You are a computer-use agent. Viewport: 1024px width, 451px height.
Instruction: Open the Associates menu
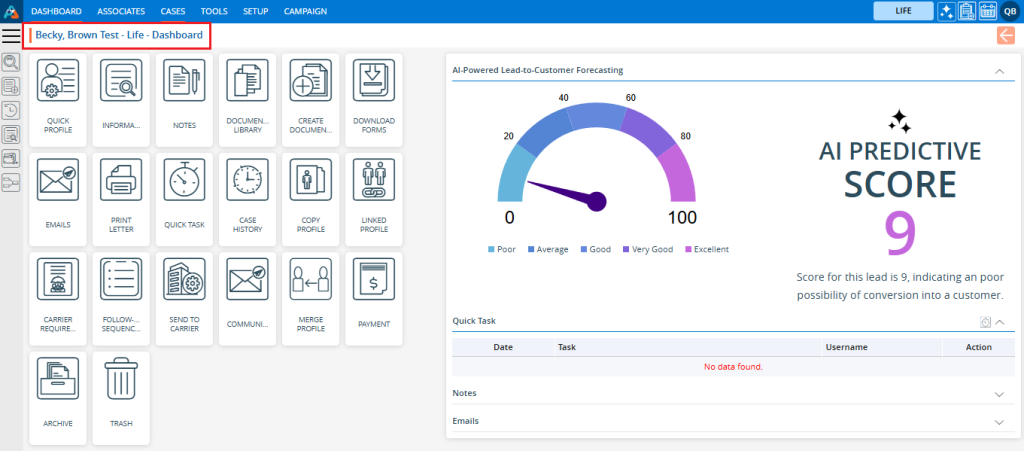tap(121, 11)
